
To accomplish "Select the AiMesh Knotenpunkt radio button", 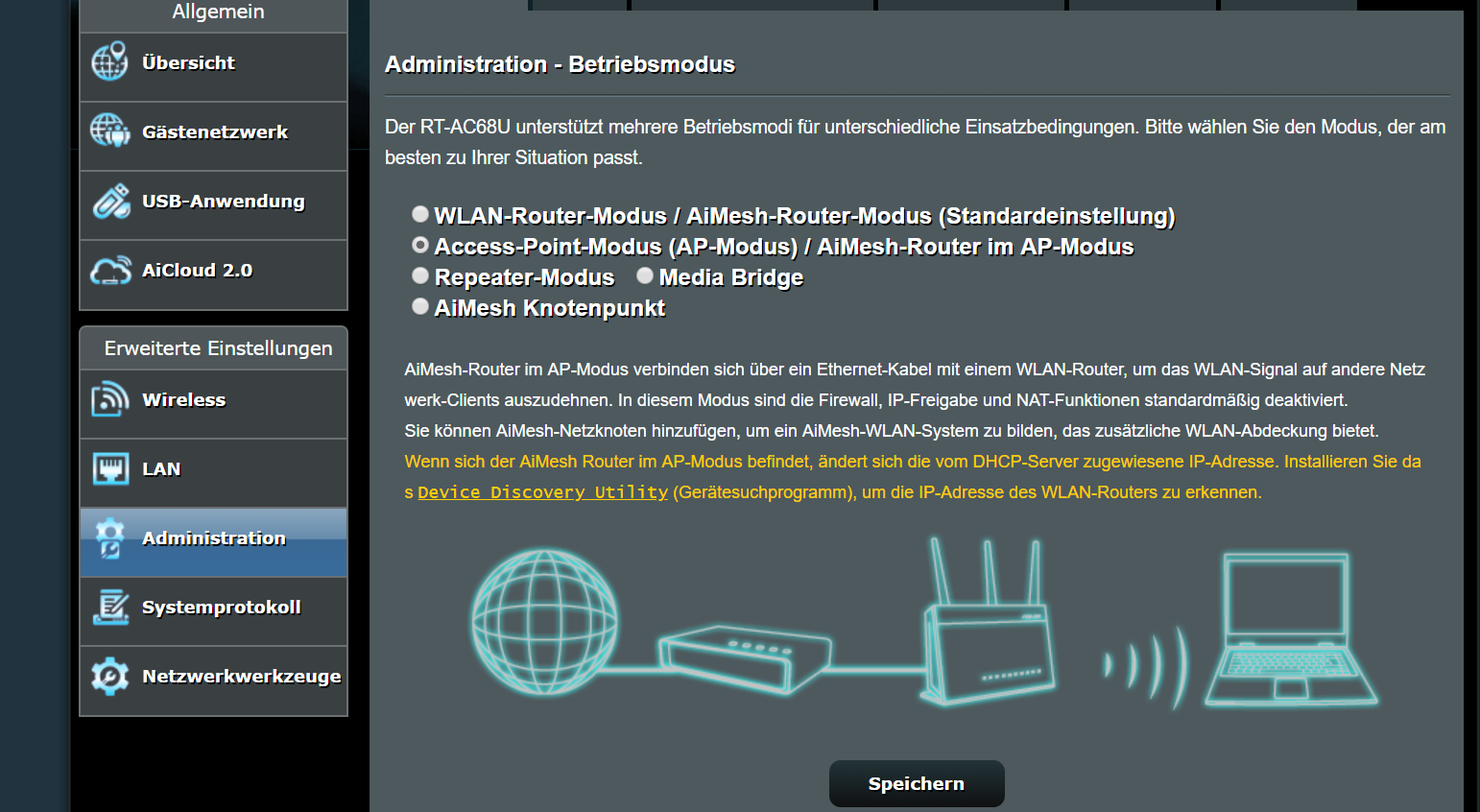I will pos(420,306).
